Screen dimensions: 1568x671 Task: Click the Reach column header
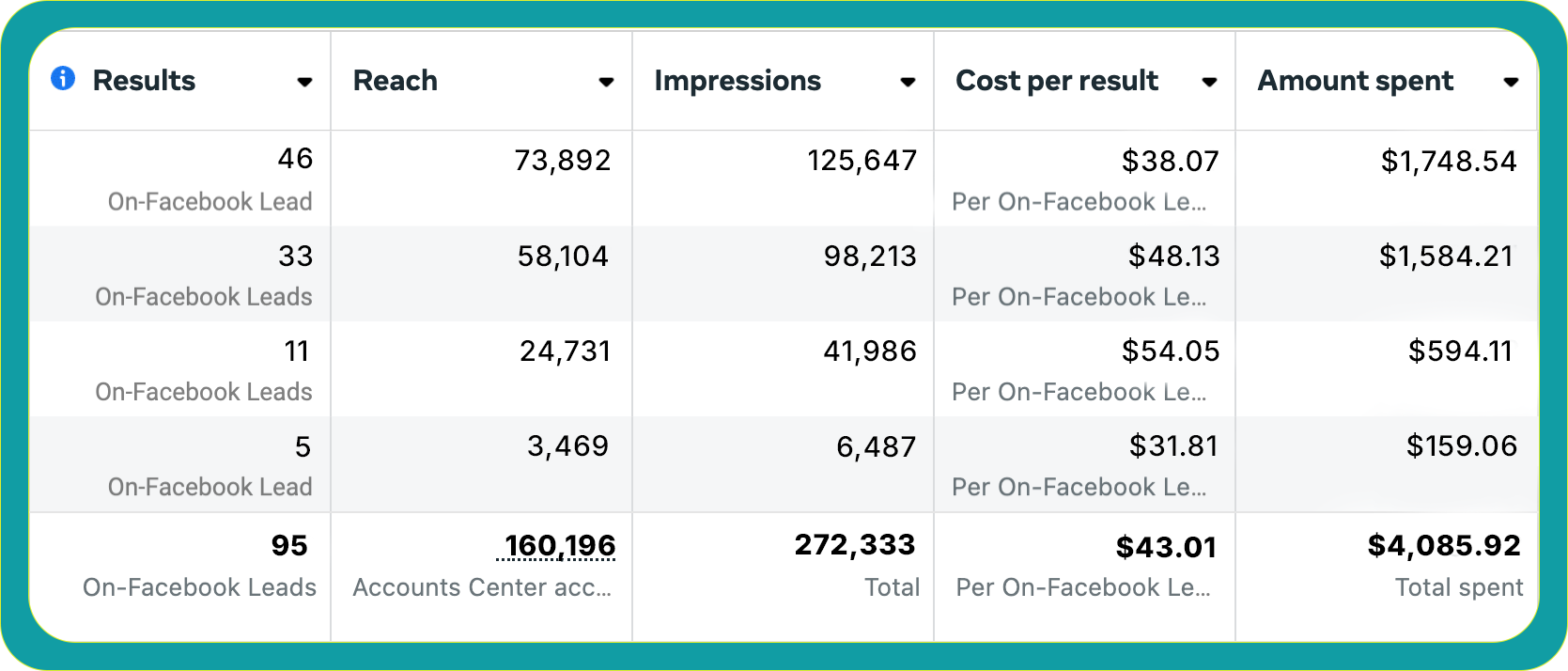coord(396,81)
